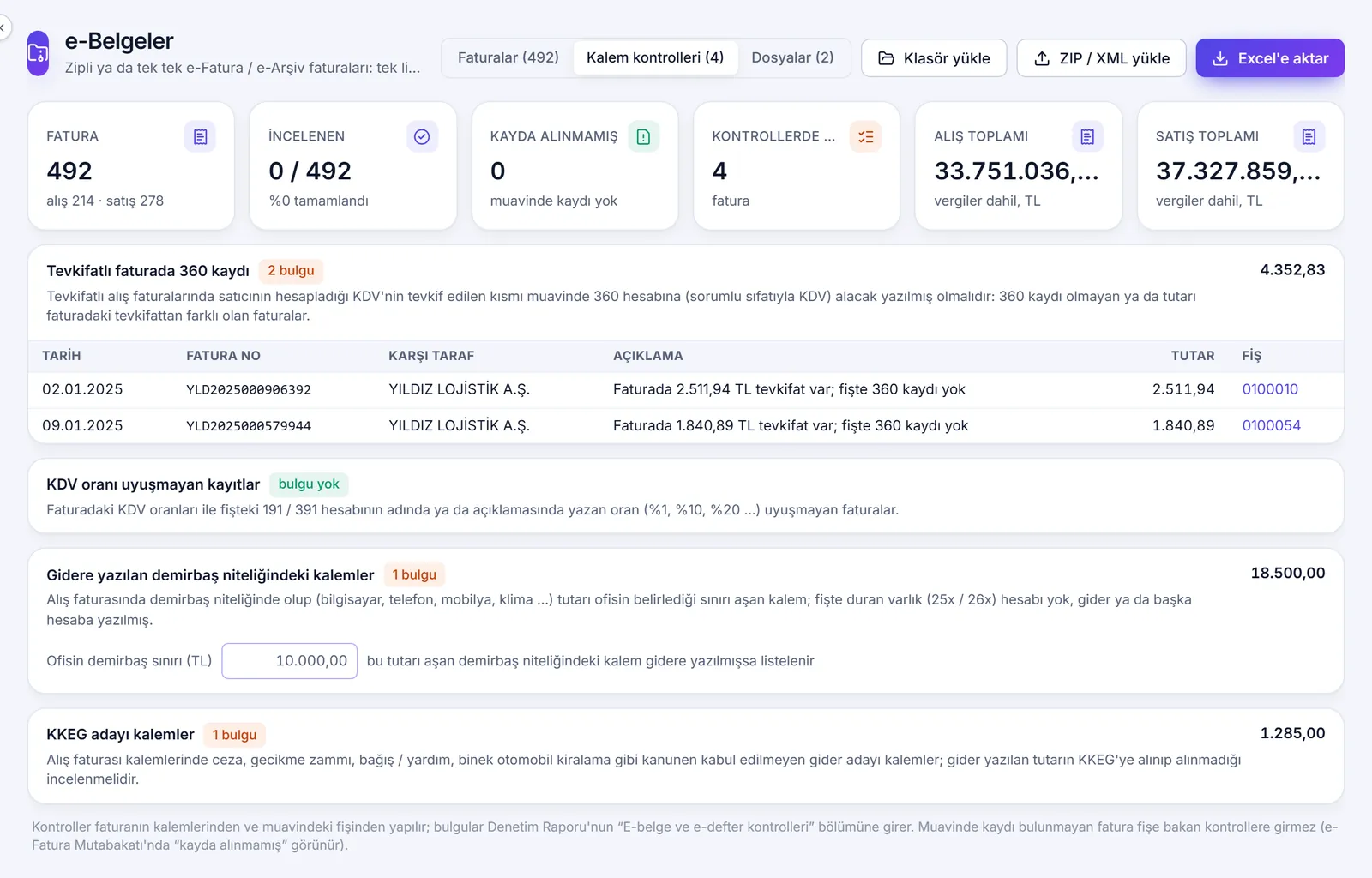Viewport: 1372px width, 878px height.
Task: Click the green alert icon in KAYDA ALINMAMIŞ card
Action: [x=643, y=136]
